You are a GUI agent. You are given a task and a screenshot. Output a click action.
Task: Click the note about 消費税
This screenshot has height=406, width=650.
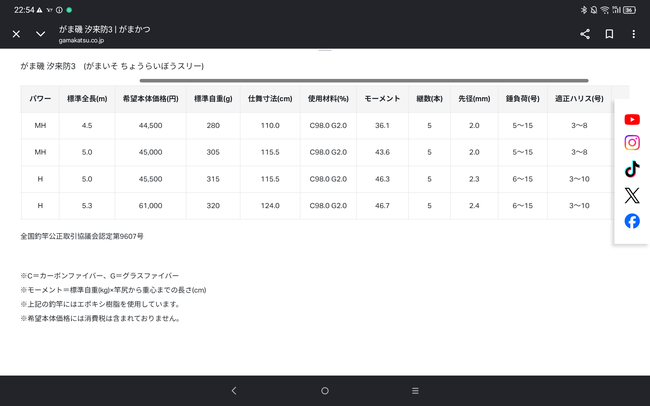102,318
